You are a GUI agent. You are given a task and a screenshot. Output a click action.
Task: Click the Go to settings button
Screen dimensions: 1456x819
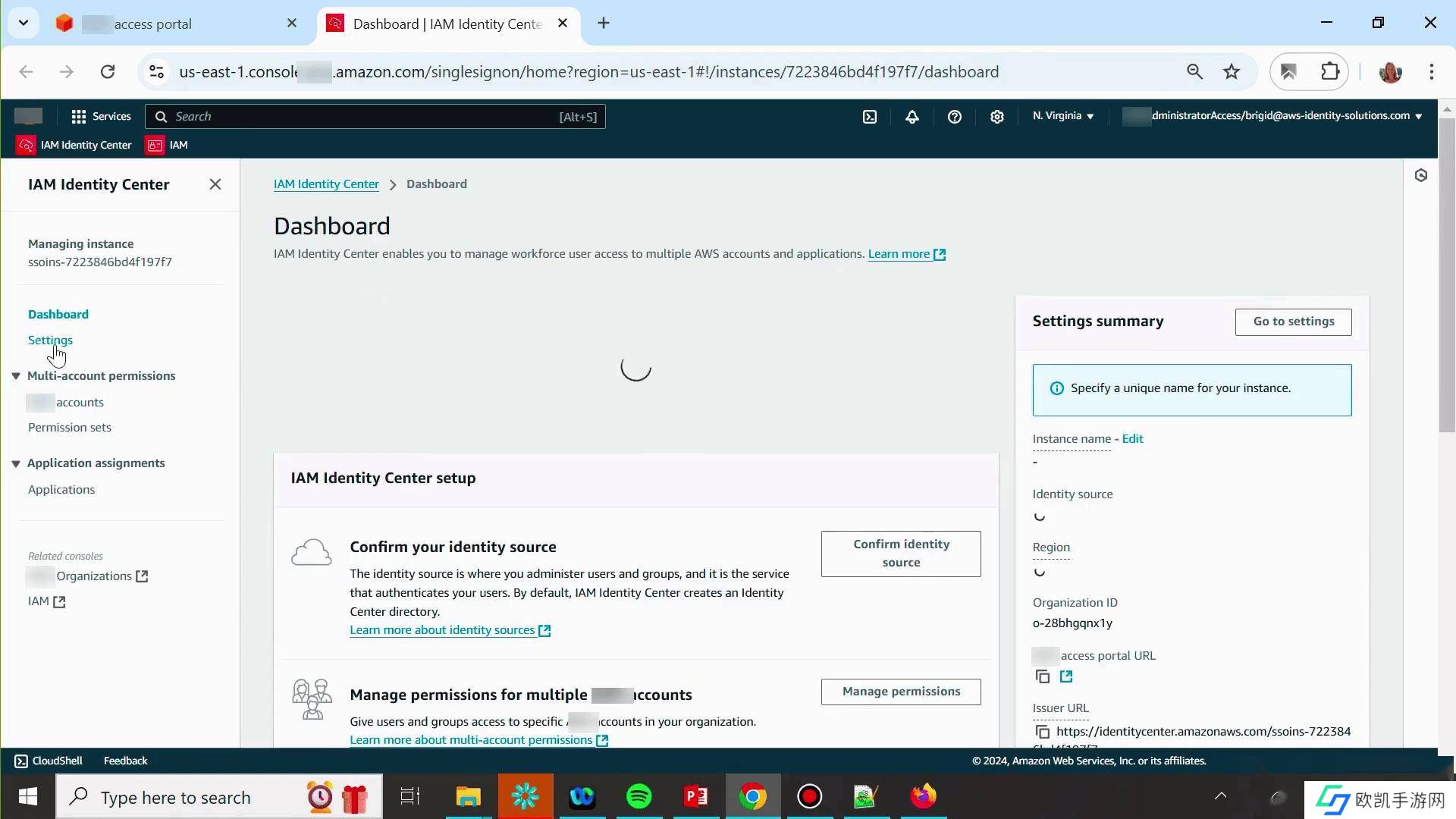point(1293,322)
